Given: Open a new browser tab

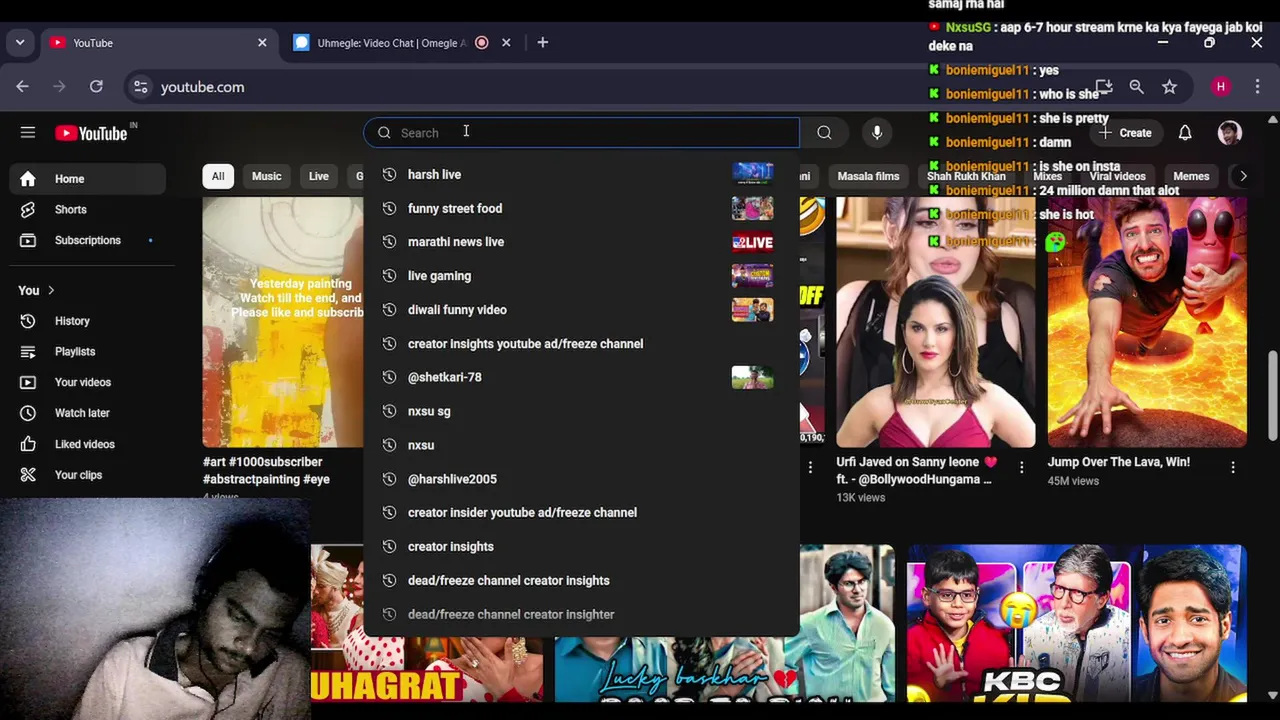Looking at the screenshot, I should (543, 43).
